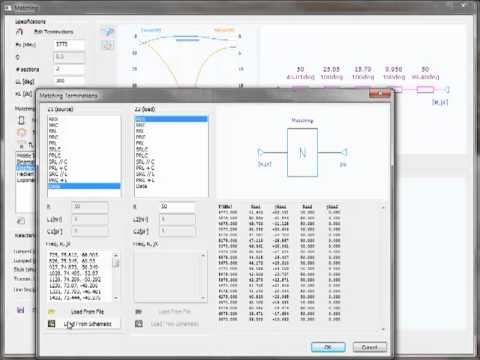Click the Load From Schematic icon for source
The image size is (480, 360).
52,324
